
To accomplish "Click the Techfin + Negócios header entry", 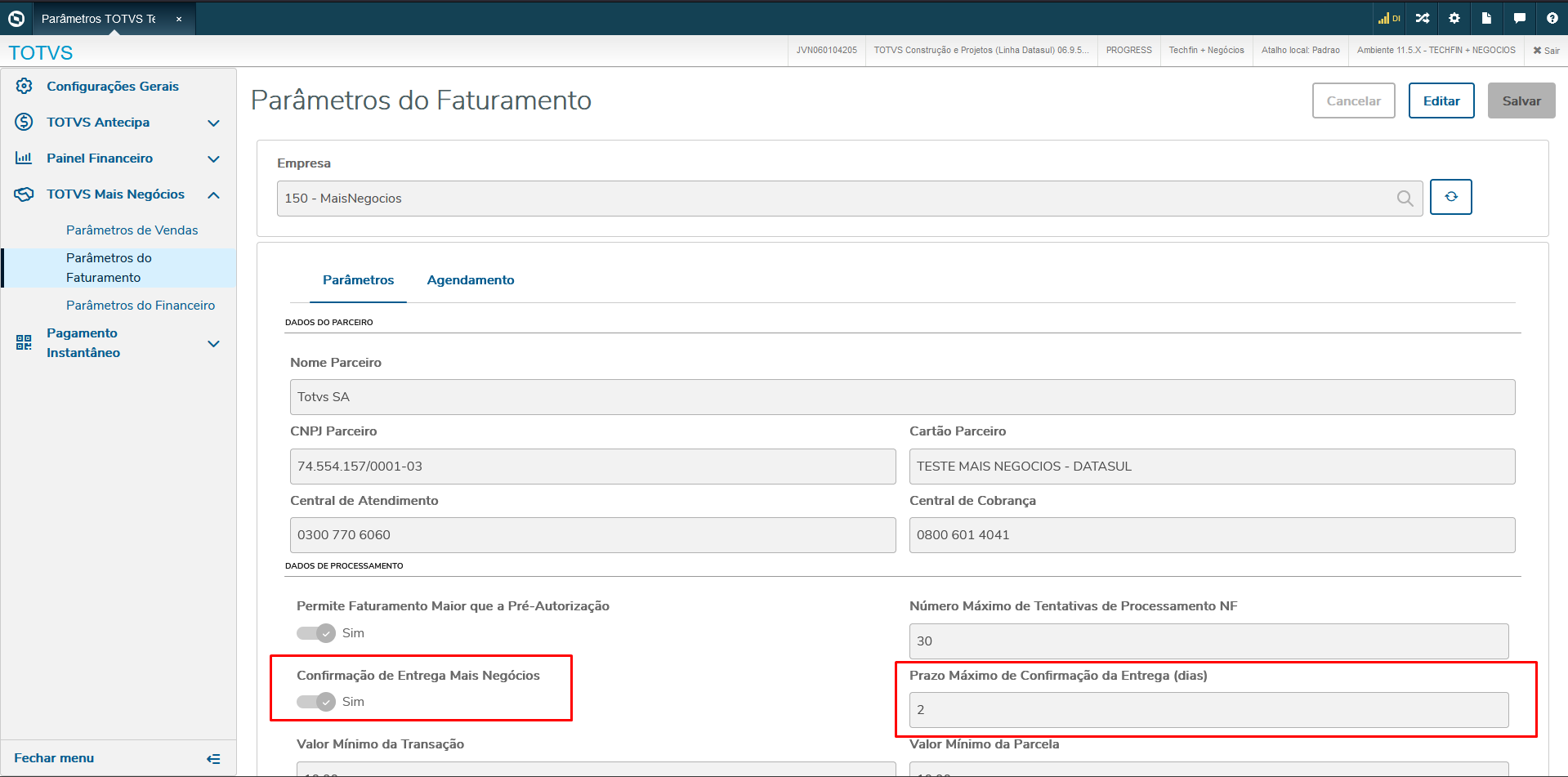I will [x=1207, y=51].
